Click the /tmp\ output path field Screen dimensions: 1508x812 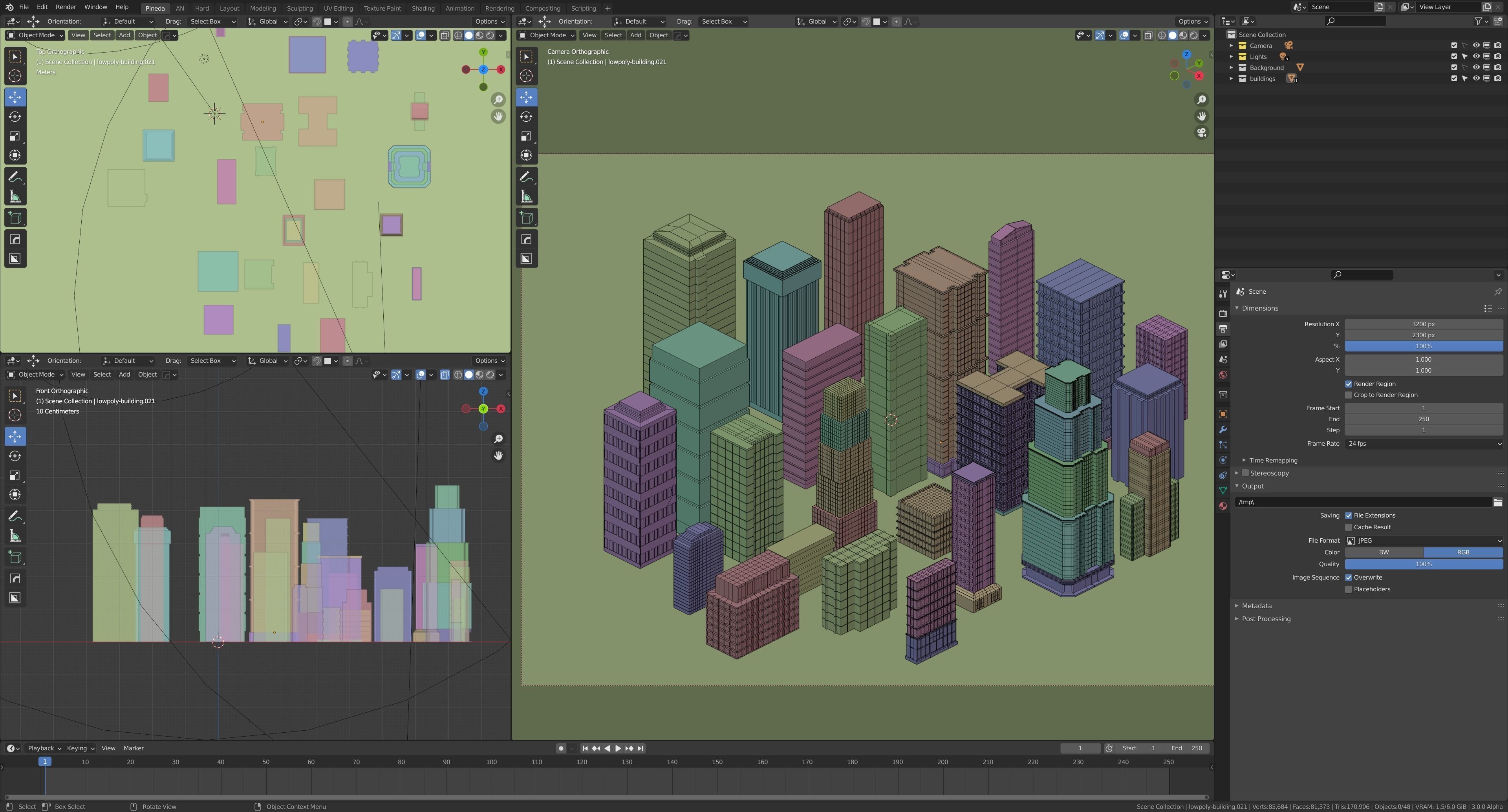click(1363, 502)
